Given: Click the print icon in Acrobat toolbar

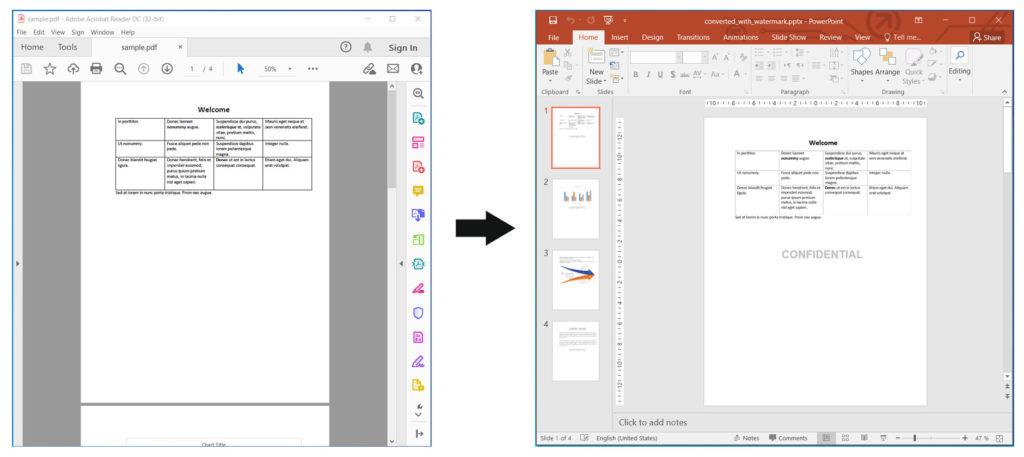Looking at the screenshot, I should pyautogui.click(x=96, y=69).
